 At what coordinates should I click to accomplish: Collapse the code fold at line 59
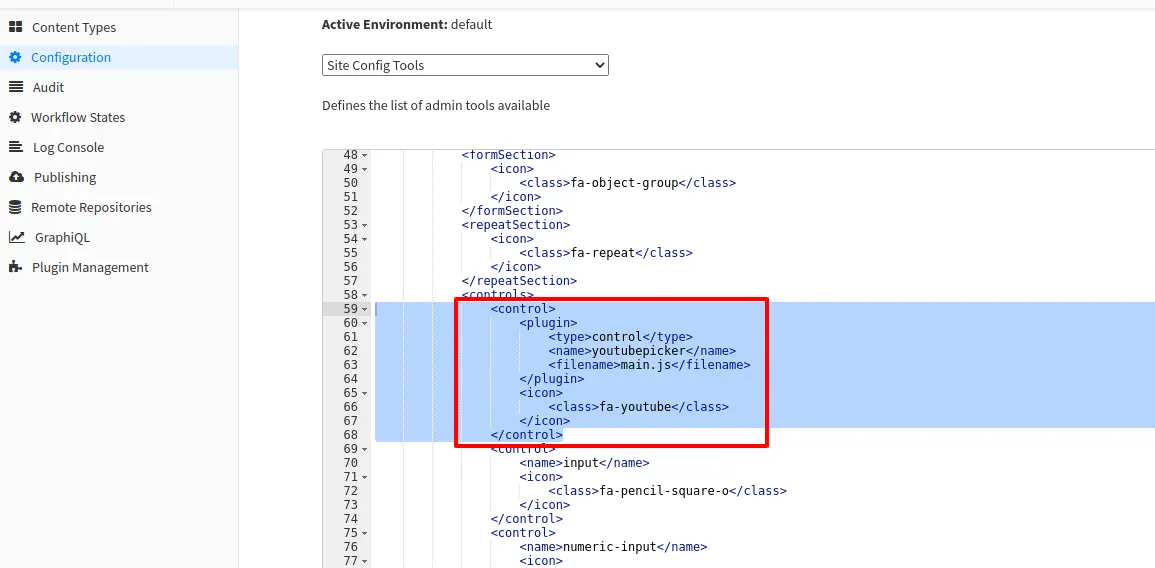point(365,309)
